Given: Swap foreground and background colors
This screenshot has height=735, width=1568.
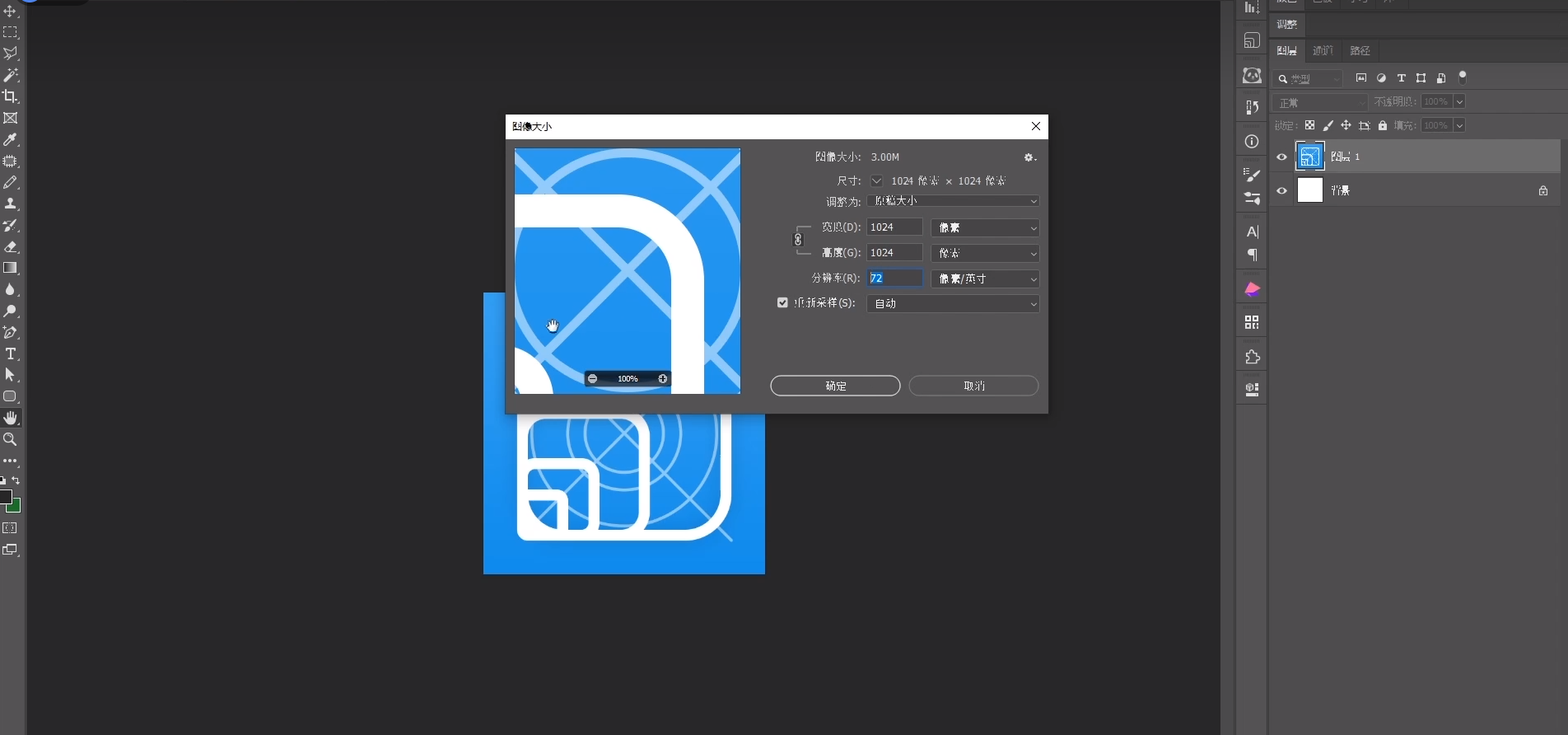Looking at the screenshot, I should click(16, 480).
